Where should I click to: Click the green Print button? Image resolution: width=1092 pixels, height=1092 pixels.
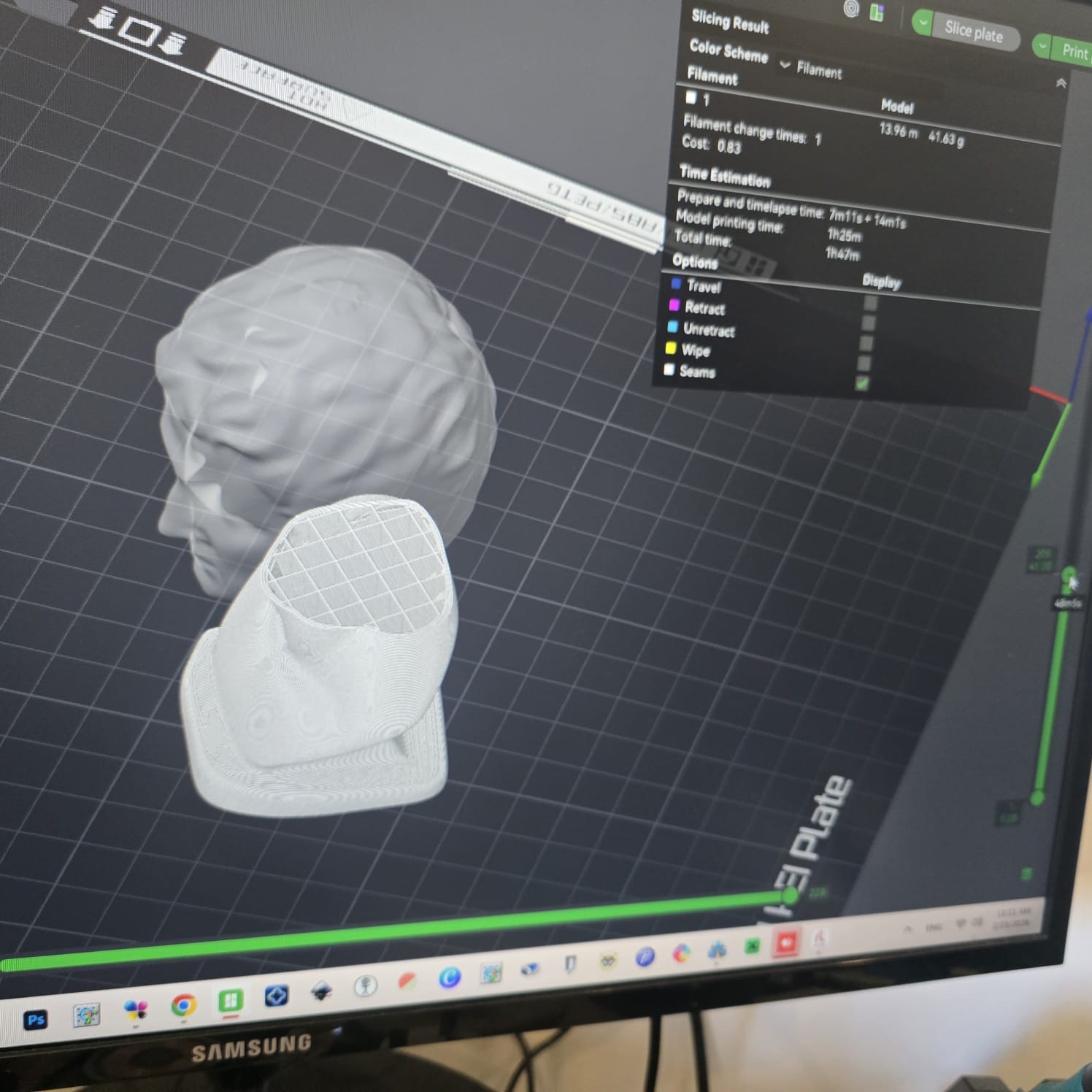(1072, 50)
